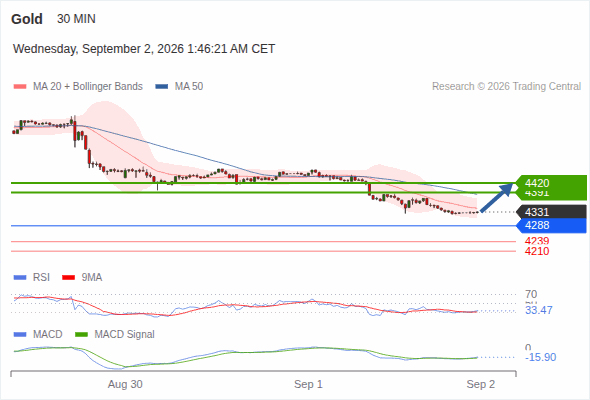Click the 30 MIN timeframe label
The width and height of the screenshot is (590, 400).
pyautogui.click(x=76, y=19)
